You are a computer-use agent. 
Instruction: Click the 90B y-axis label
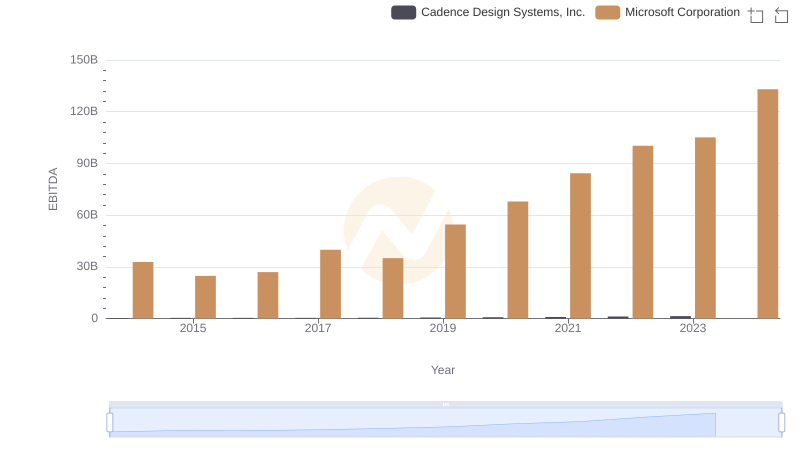click(x=87, y=164)
